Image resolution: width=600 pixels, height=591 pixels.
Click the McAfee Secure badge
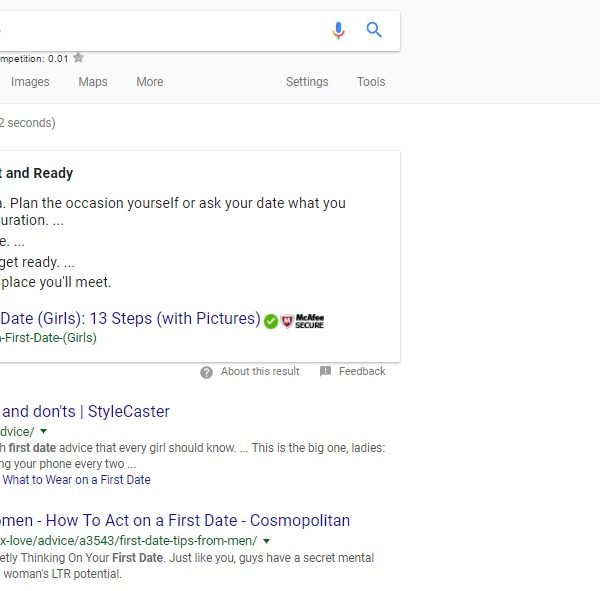(303, 321)
